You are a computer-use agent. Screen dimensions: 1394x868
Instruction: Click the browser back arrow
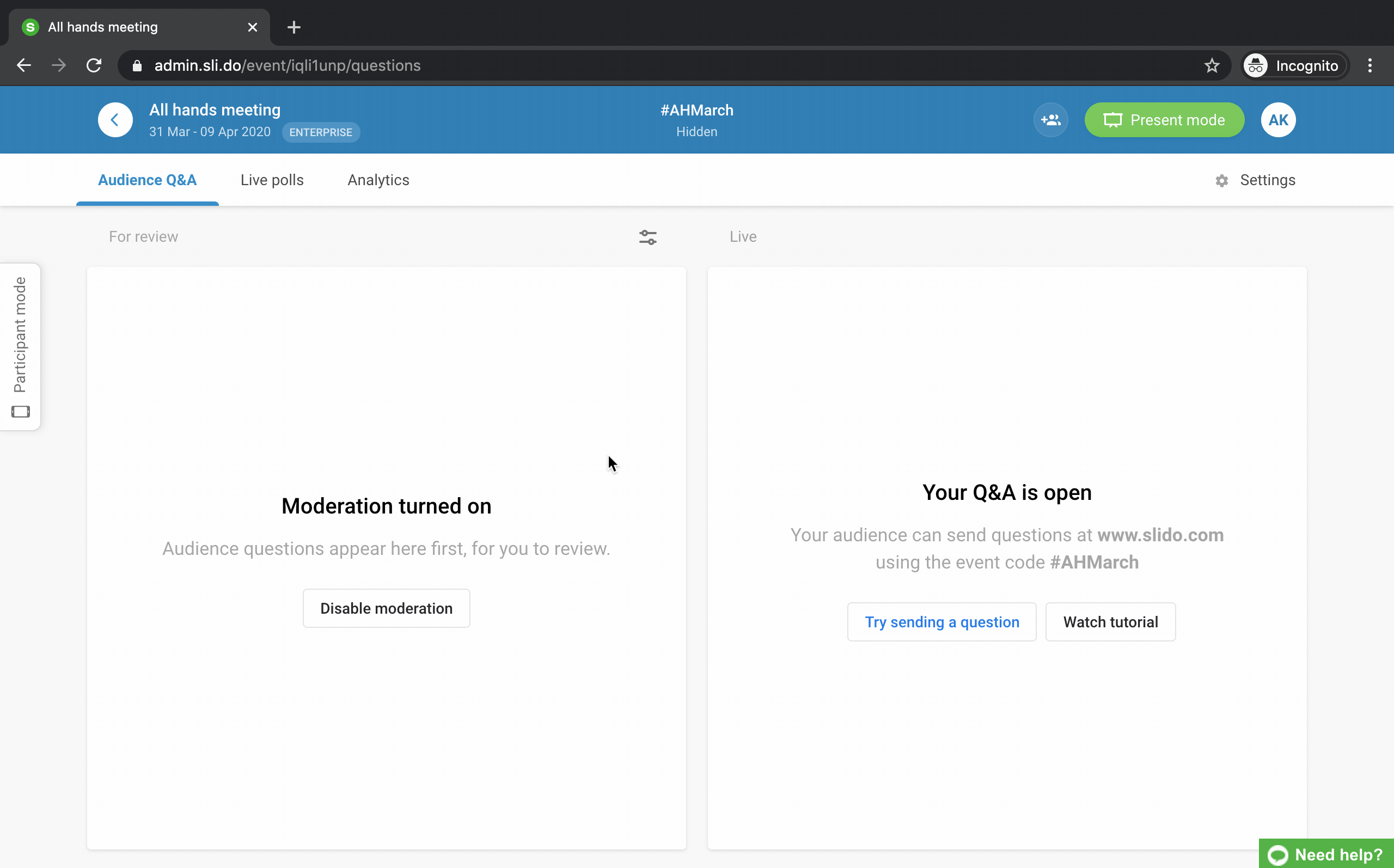click(23, 65)
